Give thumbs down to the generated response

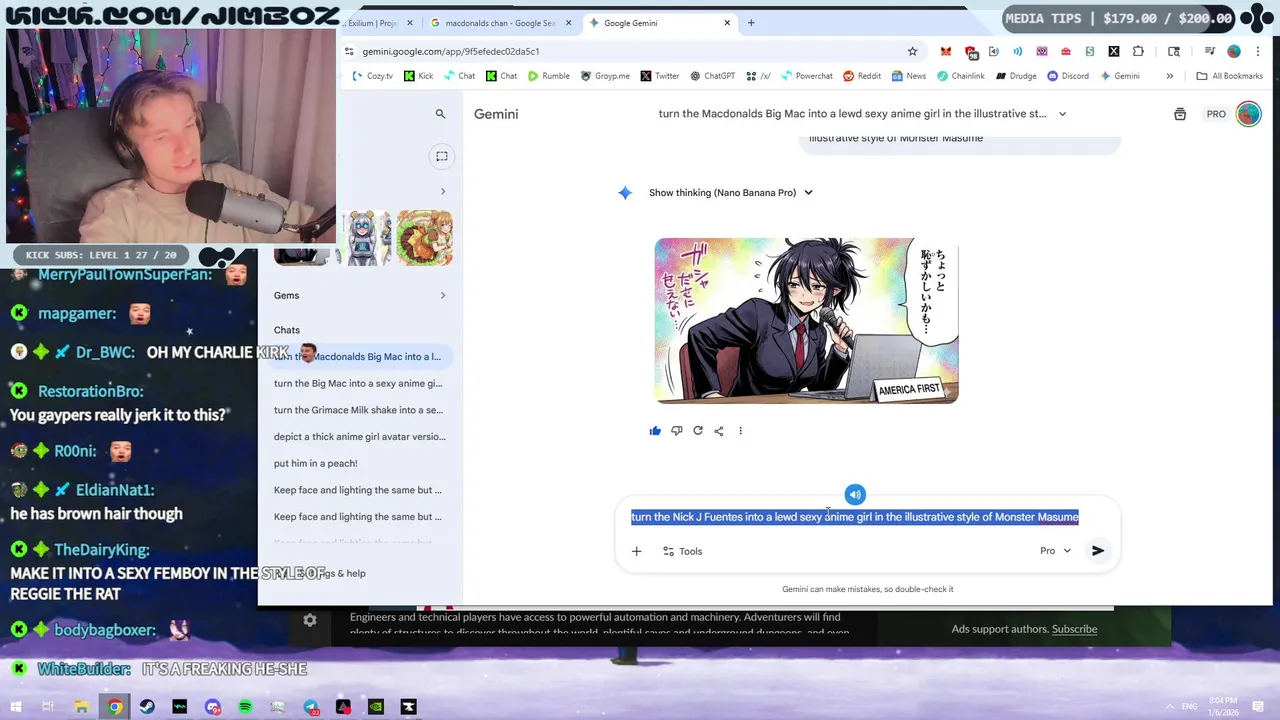(677, 431)
